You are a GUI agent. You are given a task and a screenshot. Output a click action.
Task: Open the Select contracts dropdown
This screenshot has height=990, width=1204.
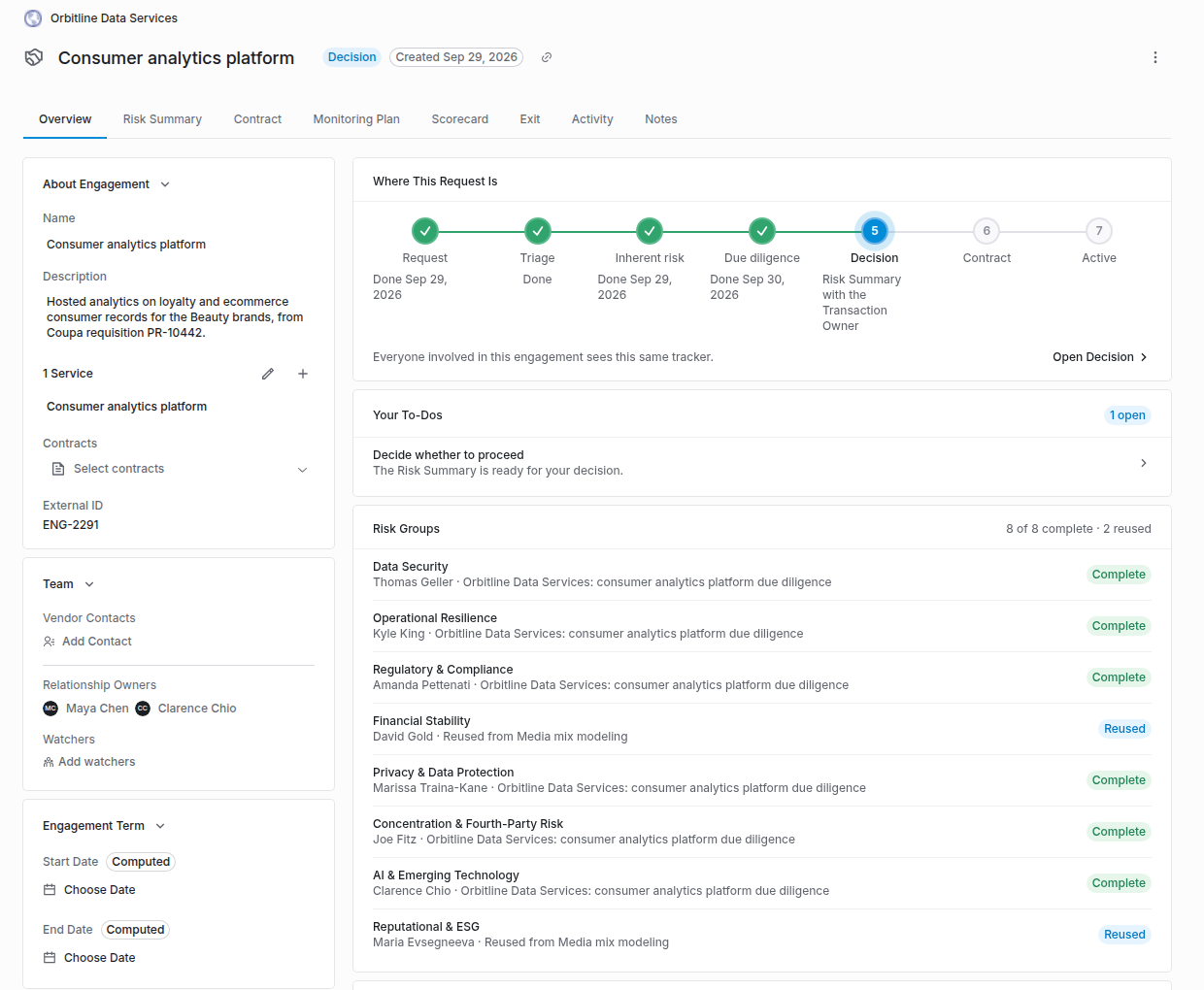point(179,469)
